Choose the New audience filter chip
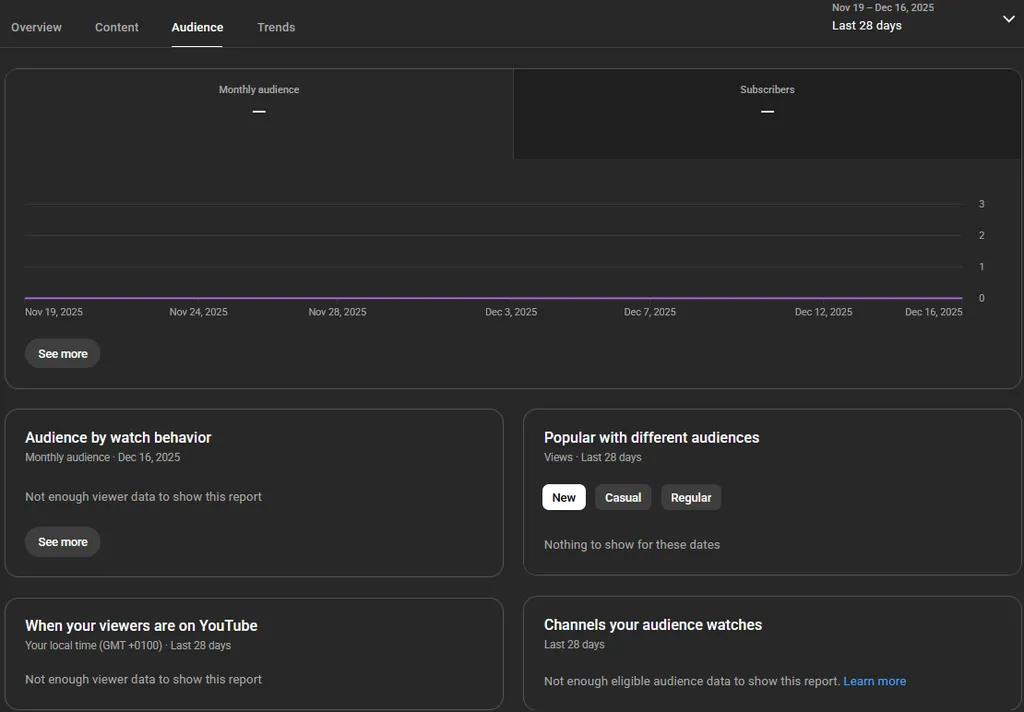This screenshot has width=1024, height=712. 564,498
